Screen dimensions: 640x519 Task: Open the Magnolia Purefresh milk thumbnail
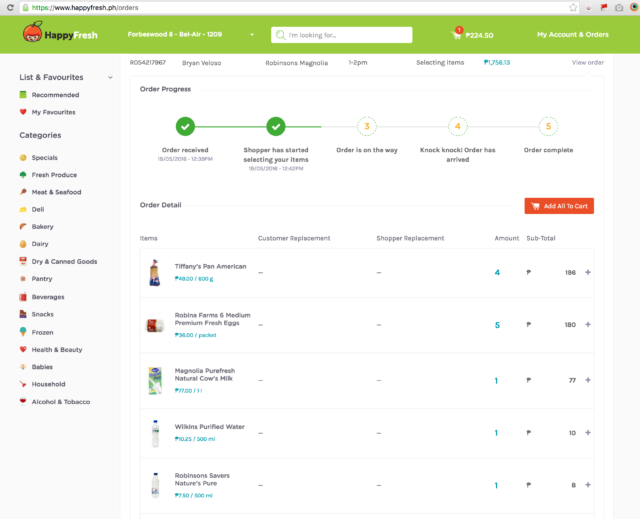coord(155,380)
